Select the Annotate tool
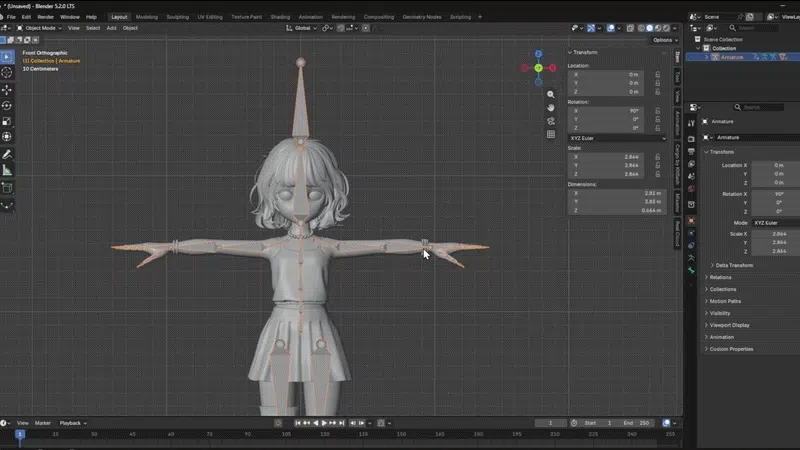Viewport: 800px width, 450px height. point(7,154)
